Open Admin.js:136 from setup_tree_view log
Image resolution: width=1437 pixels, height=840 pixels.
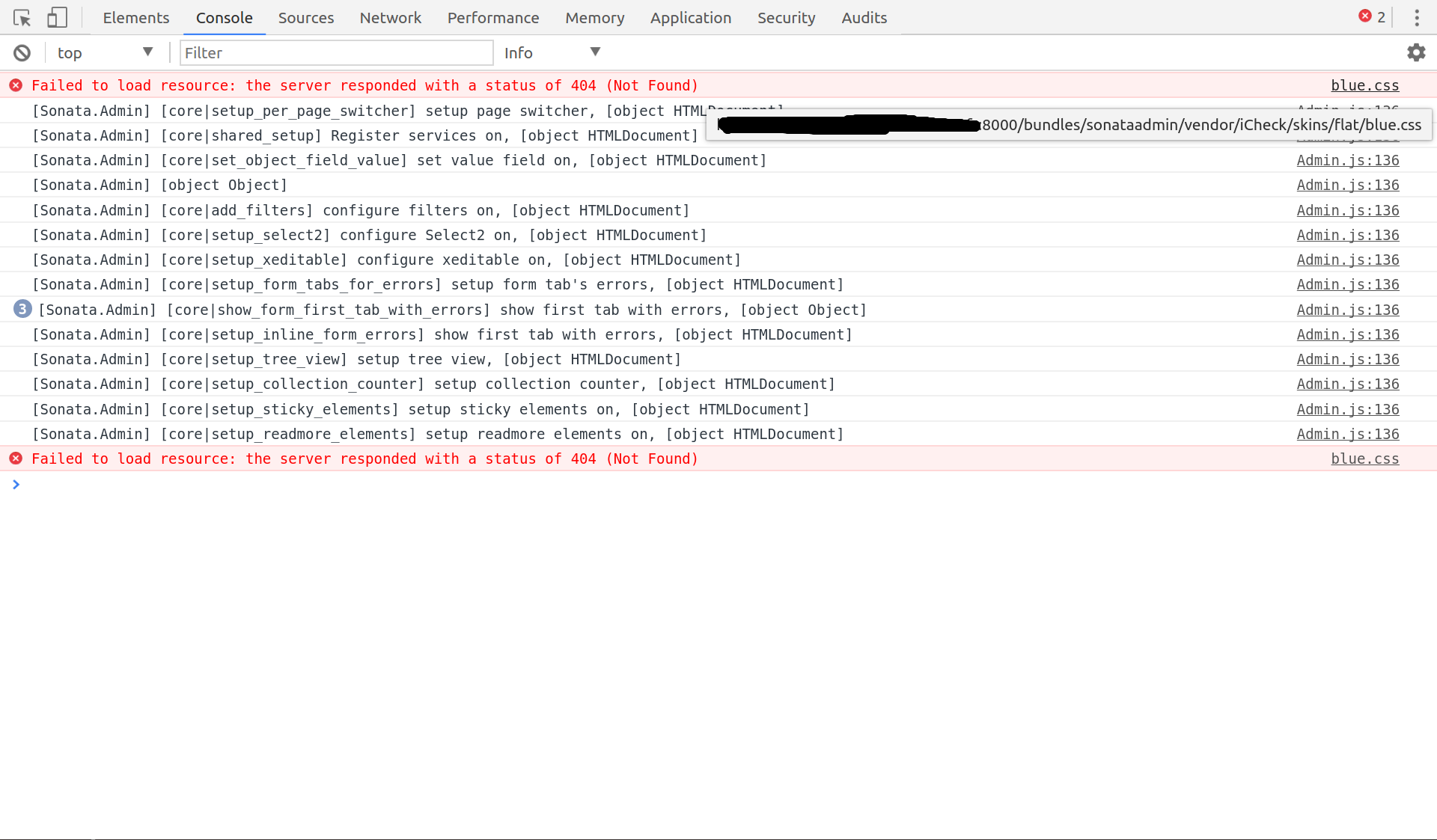1347,359
